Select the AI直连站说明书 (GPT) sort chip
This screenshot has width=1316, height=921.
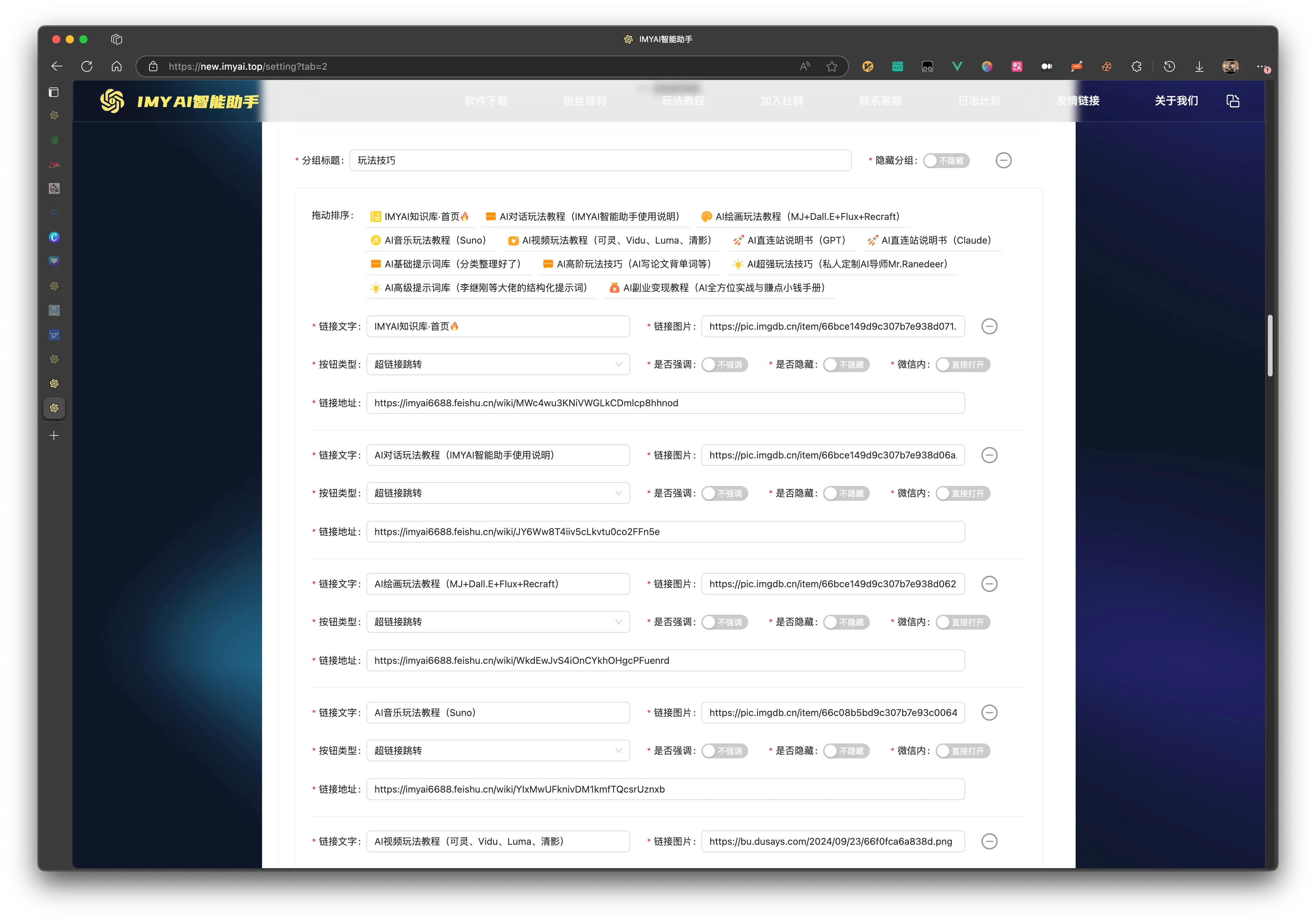click(x=792, y=241)
